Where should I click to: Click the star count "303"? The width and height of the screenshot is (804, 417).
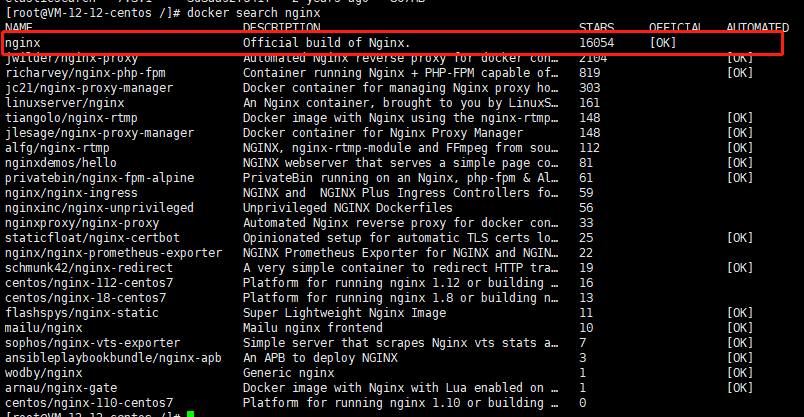[x=590, y=88]
